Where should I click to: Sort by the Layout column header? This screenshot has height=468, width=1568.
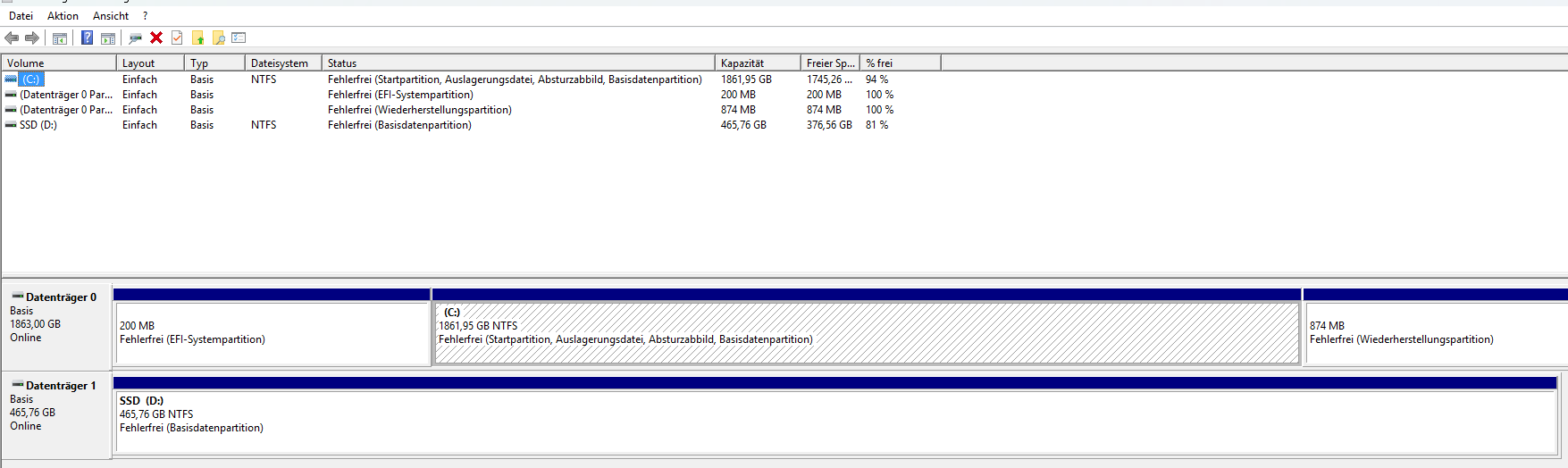(150, 63)
